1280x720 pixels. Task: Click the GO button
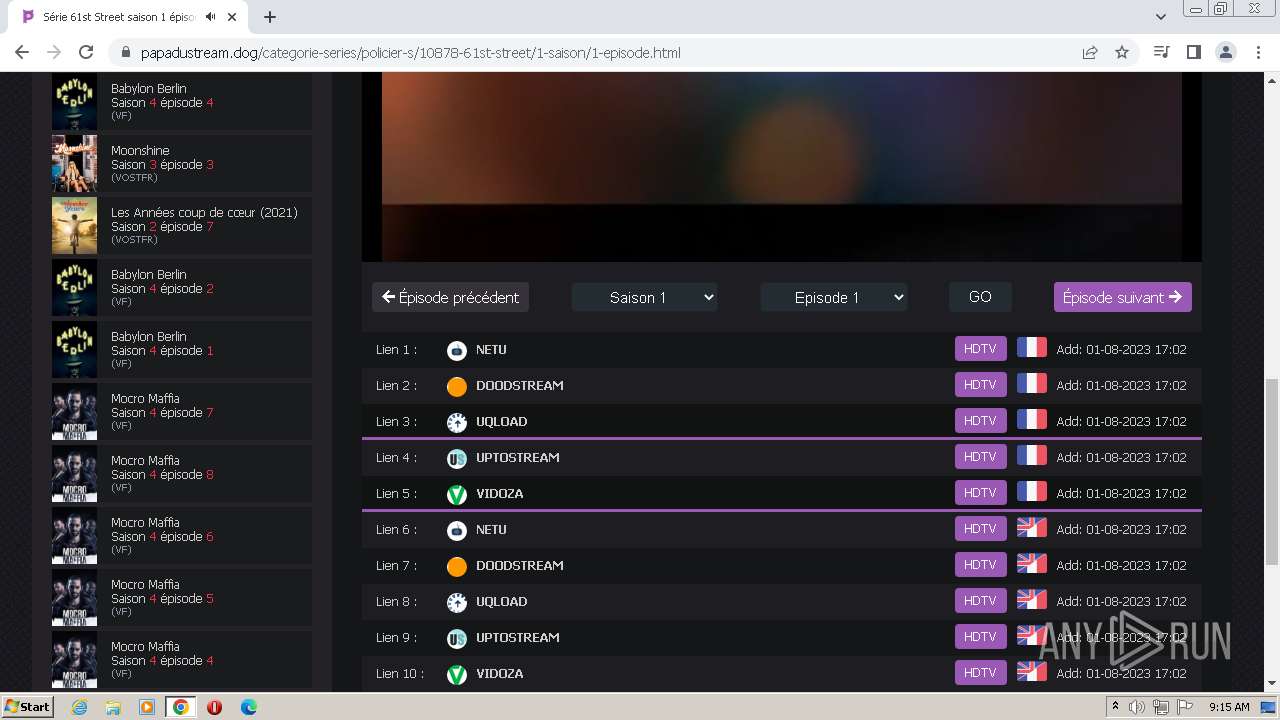pos(980,297)
